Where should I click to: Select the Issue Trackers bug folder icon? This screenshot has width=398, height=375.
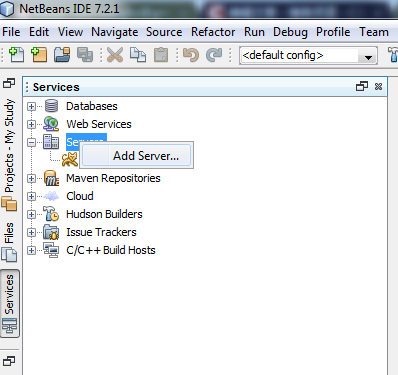point(51,232)
